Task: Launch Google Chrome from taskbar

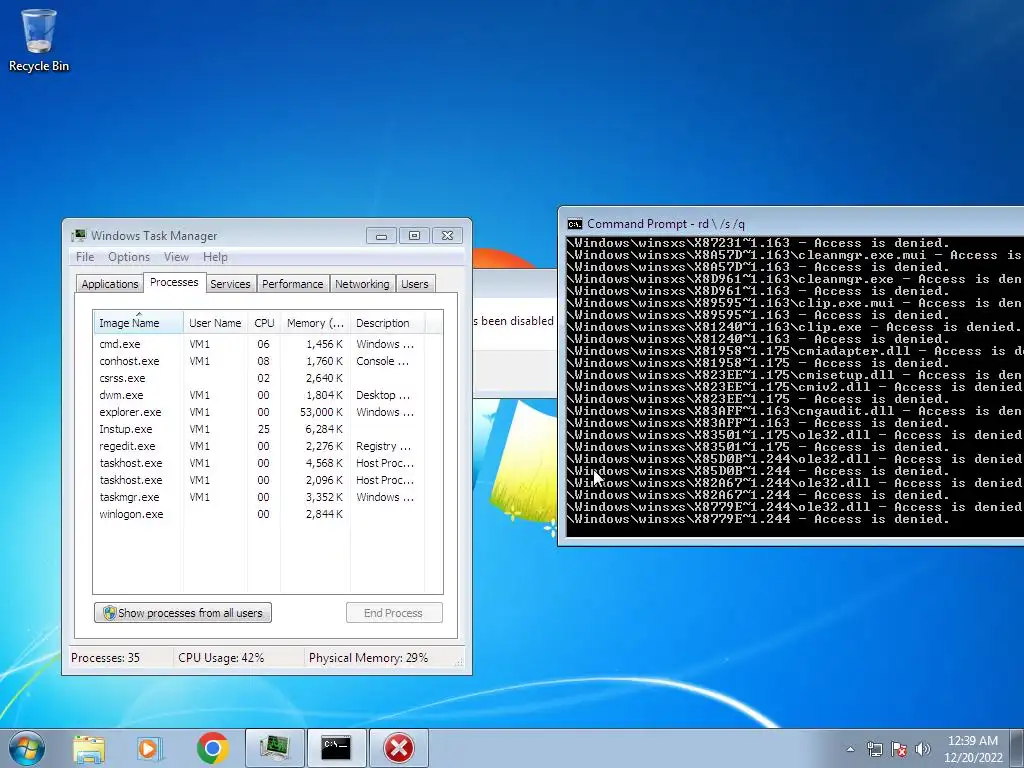Action: [212, 748]
